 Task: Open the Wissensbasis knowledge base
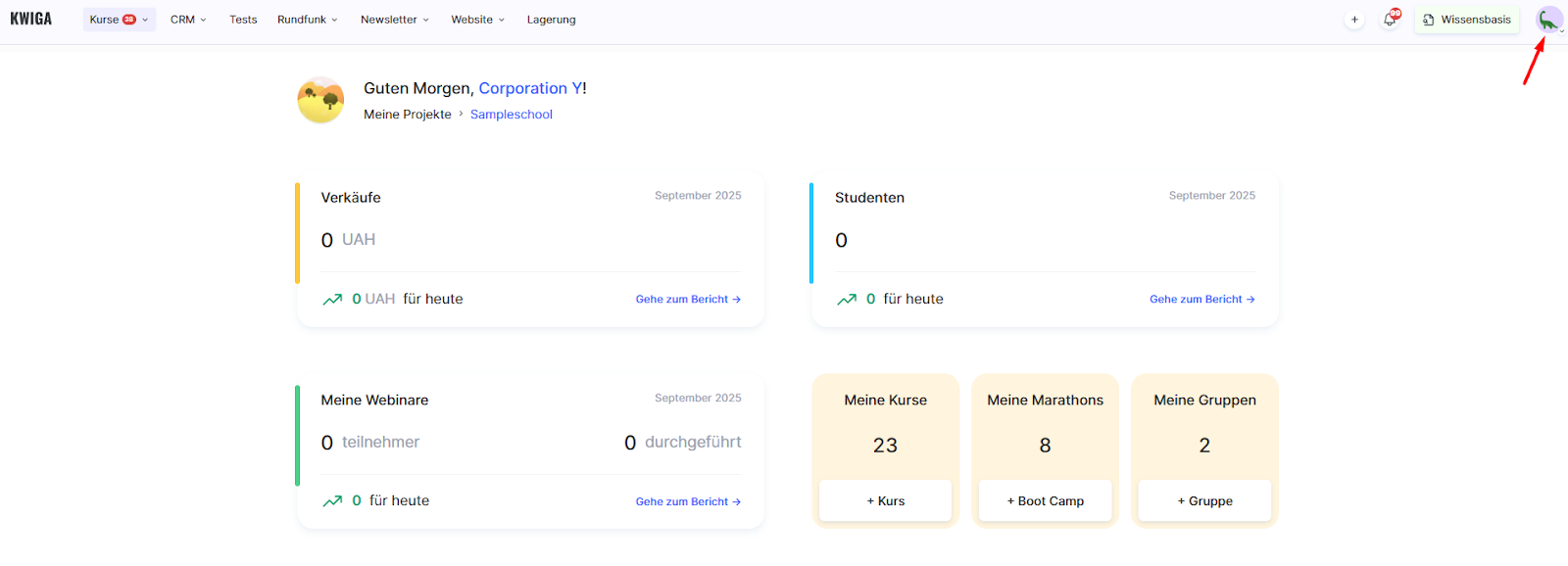click(1466, 20)
